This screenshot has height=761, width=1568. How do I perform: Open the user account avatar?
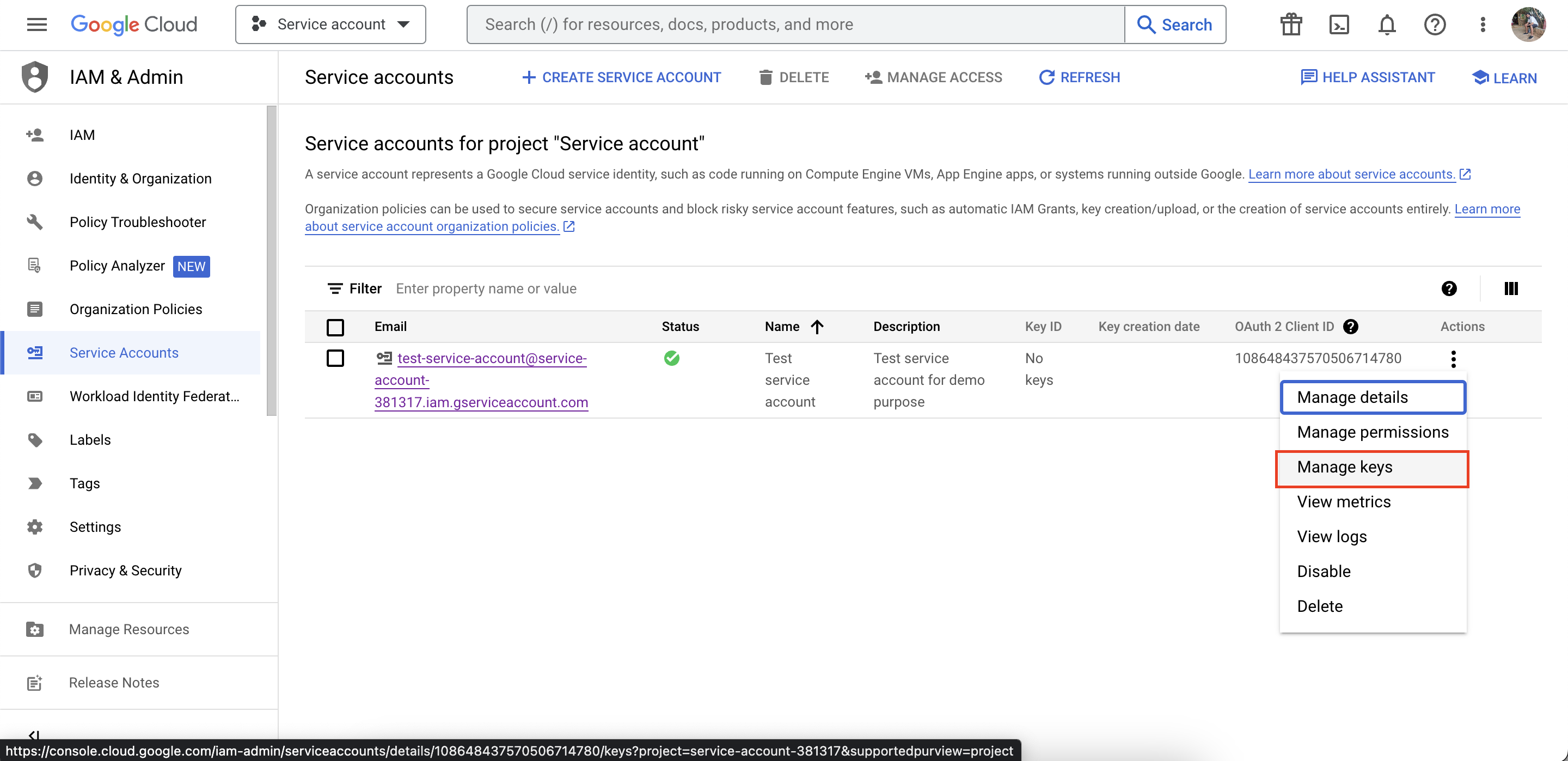[x=1528, y=24]
